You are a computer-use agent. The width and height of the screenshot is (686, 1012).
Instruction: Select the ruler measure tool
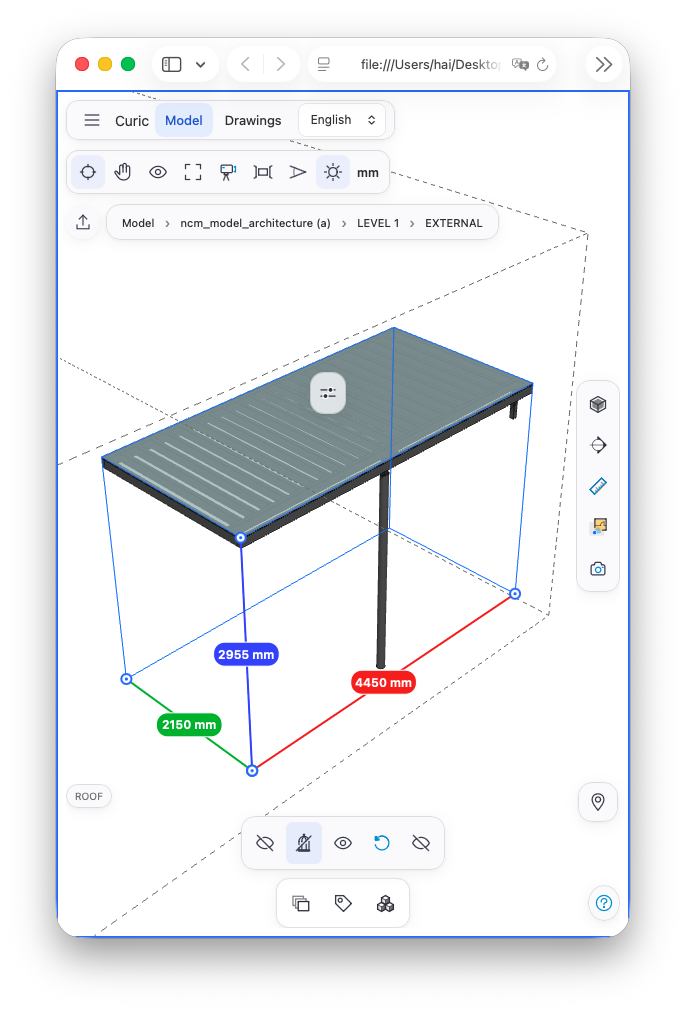coord(598,486)
